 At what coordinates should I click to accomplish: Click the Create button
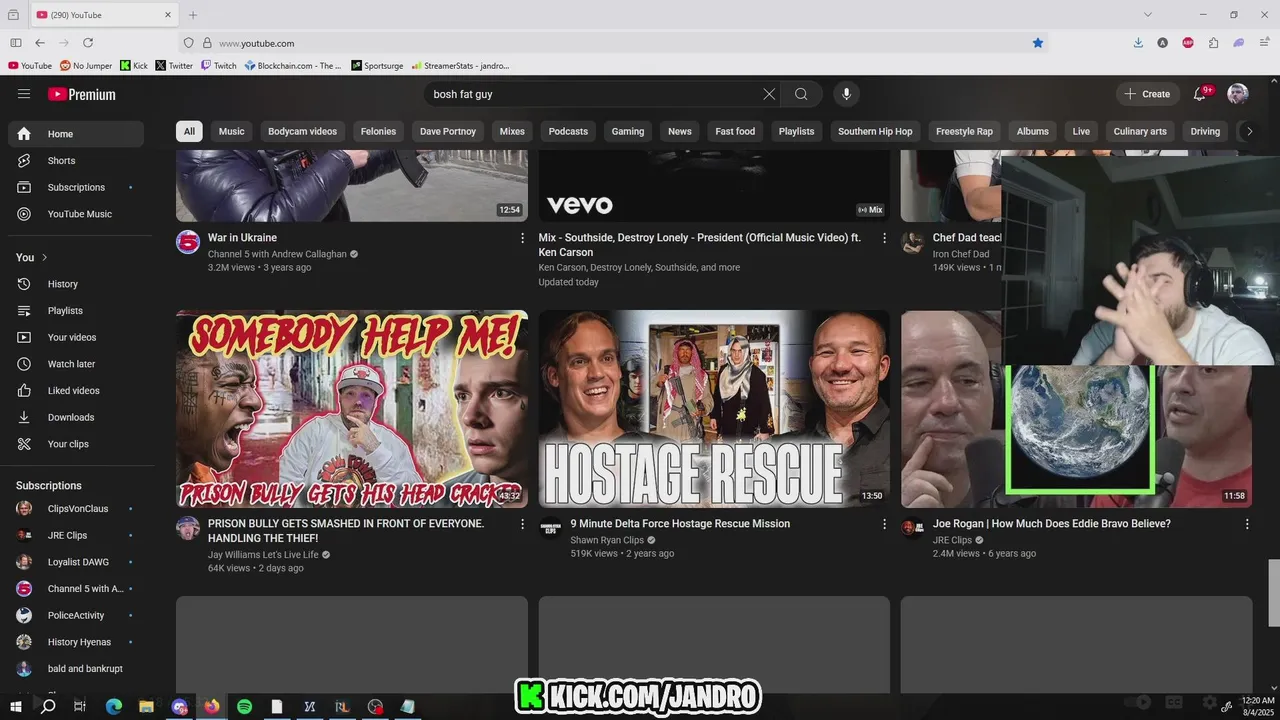tap(1148, 94)
